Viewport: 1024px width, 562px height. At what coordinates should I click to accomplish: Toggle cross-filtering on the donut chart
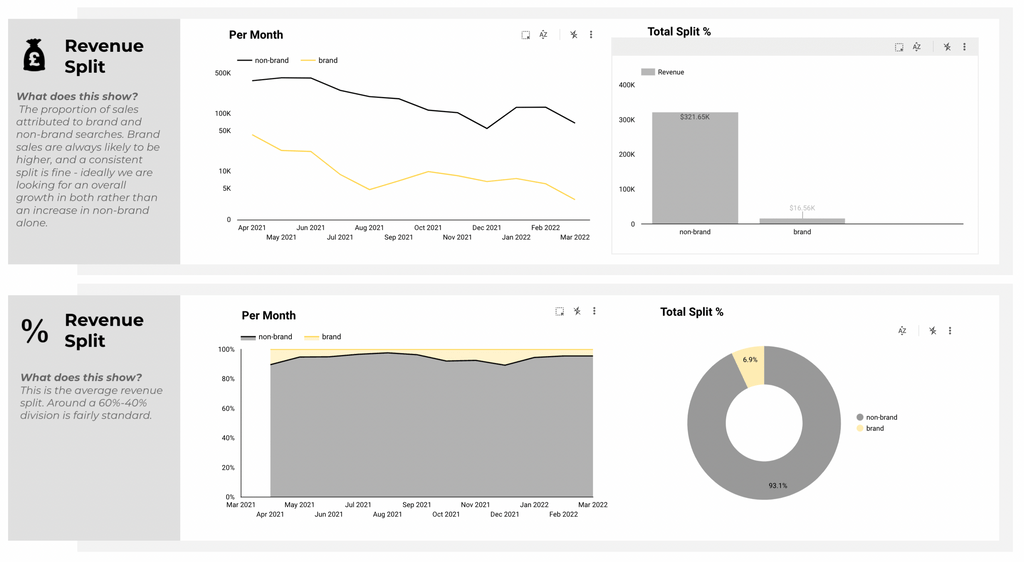click(932, 331)
